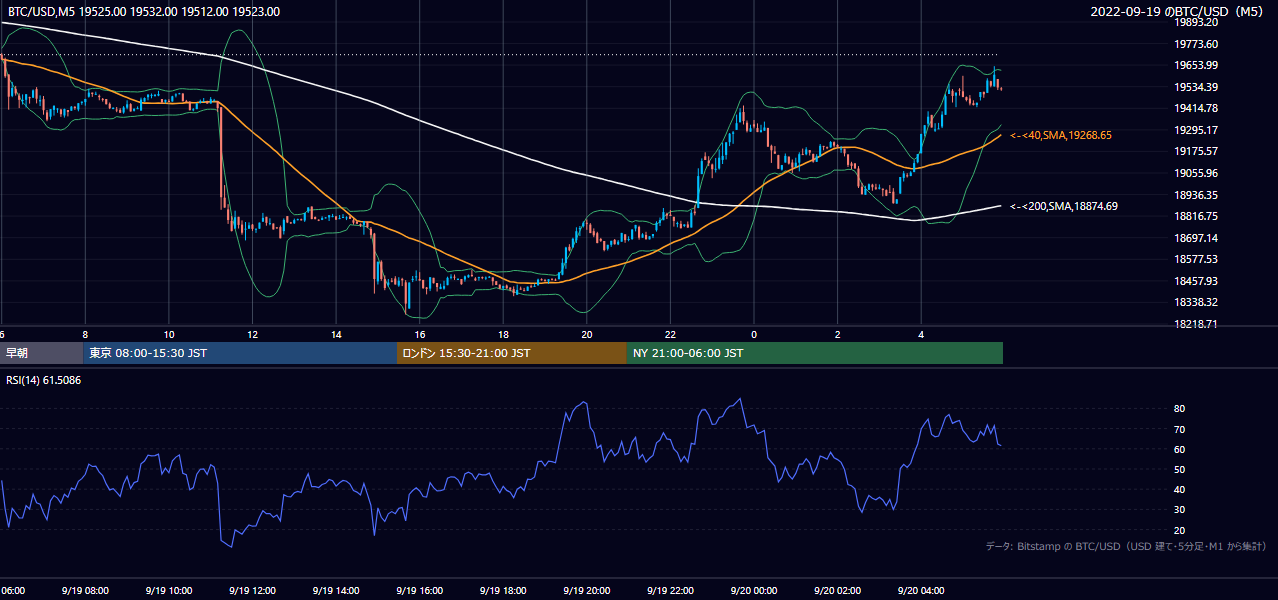Click hour tick 2 under price chart

click(838, 334)
